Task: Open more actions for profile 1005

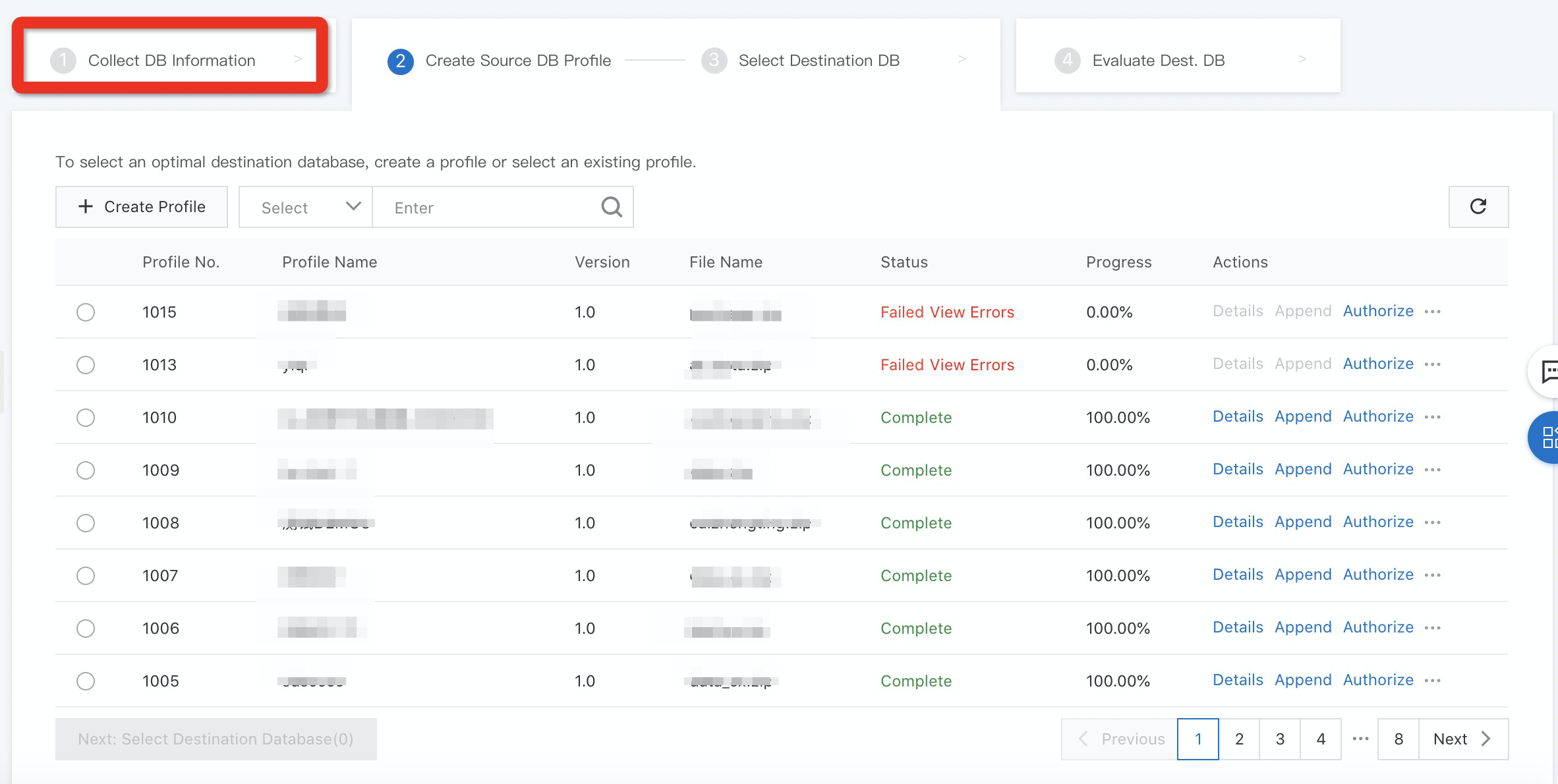Action: [x=1432, y=681]
